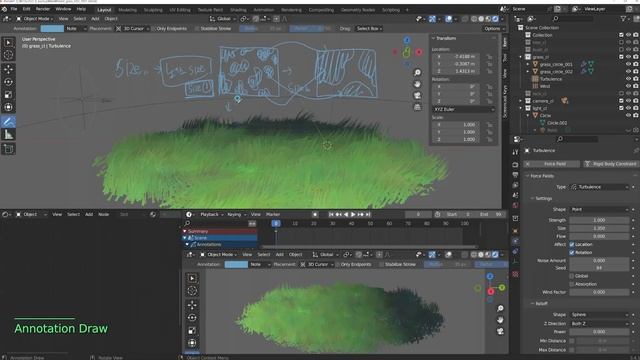The width and height of the screenshot is (640, 360).
Task: Switch to Modeling workspace tab
Action: [127, 10]
